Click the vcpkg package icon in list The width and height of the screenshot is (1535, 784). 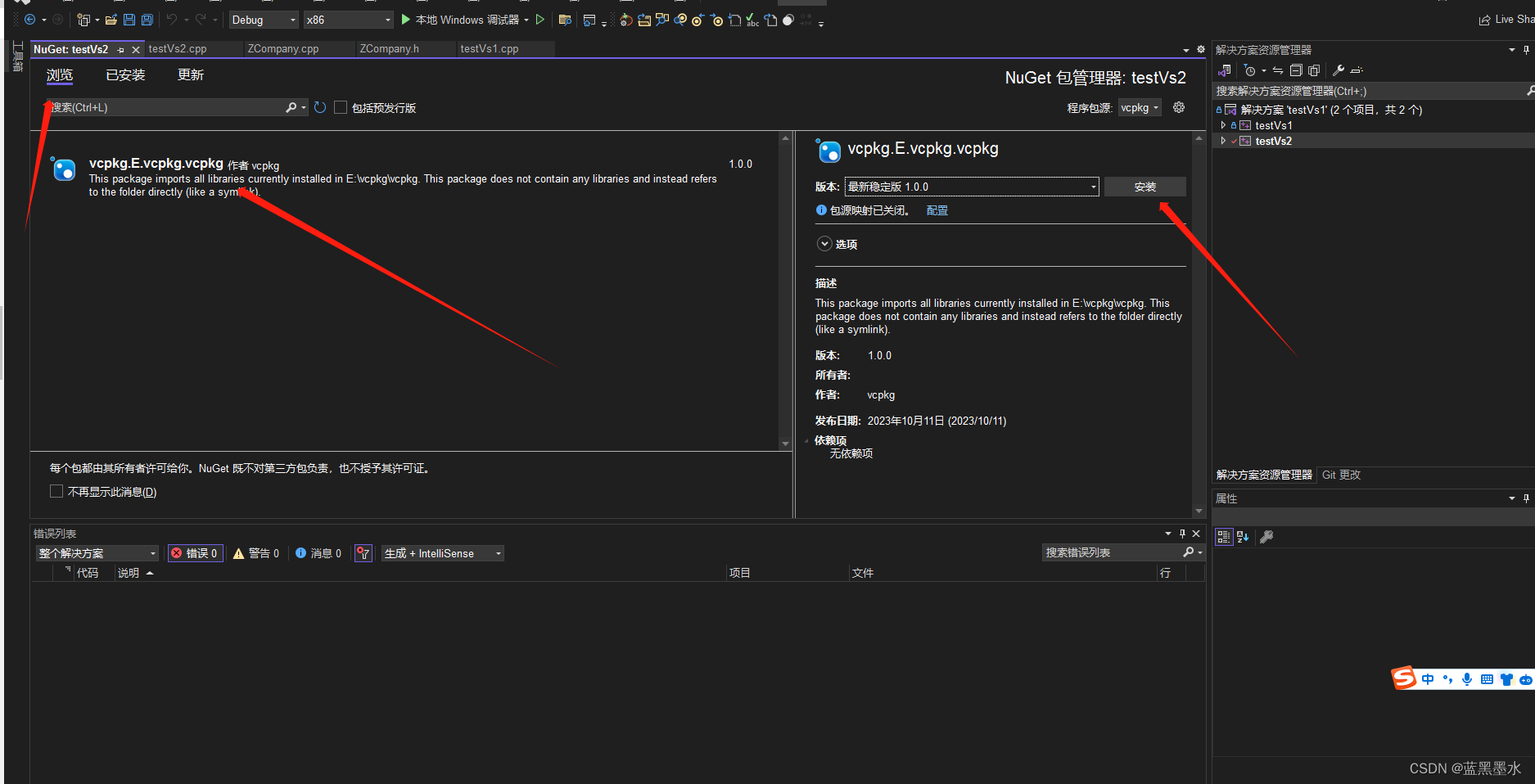(63, 169)
